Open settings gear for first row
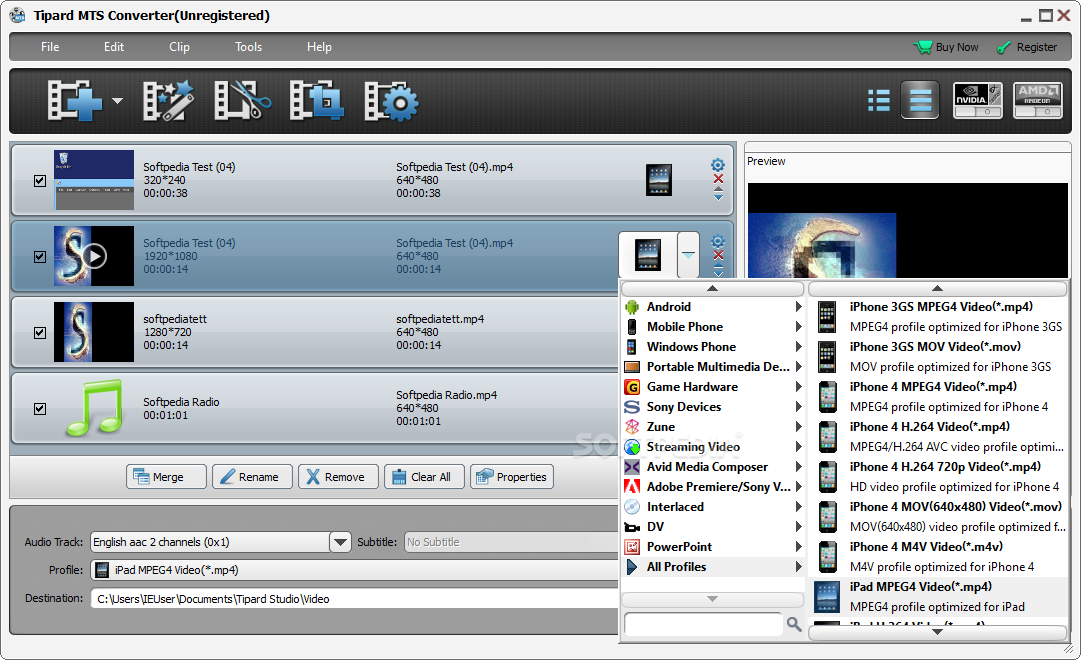This screenshot has width=1081, height=660. tap(718, 165)
